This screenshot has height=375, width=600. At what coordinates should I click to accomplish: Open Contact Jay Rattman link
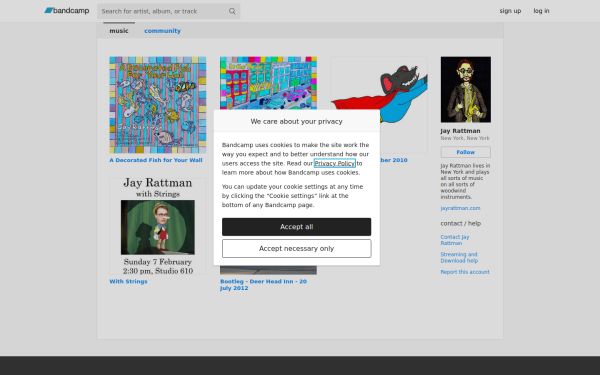click(455, 240)
